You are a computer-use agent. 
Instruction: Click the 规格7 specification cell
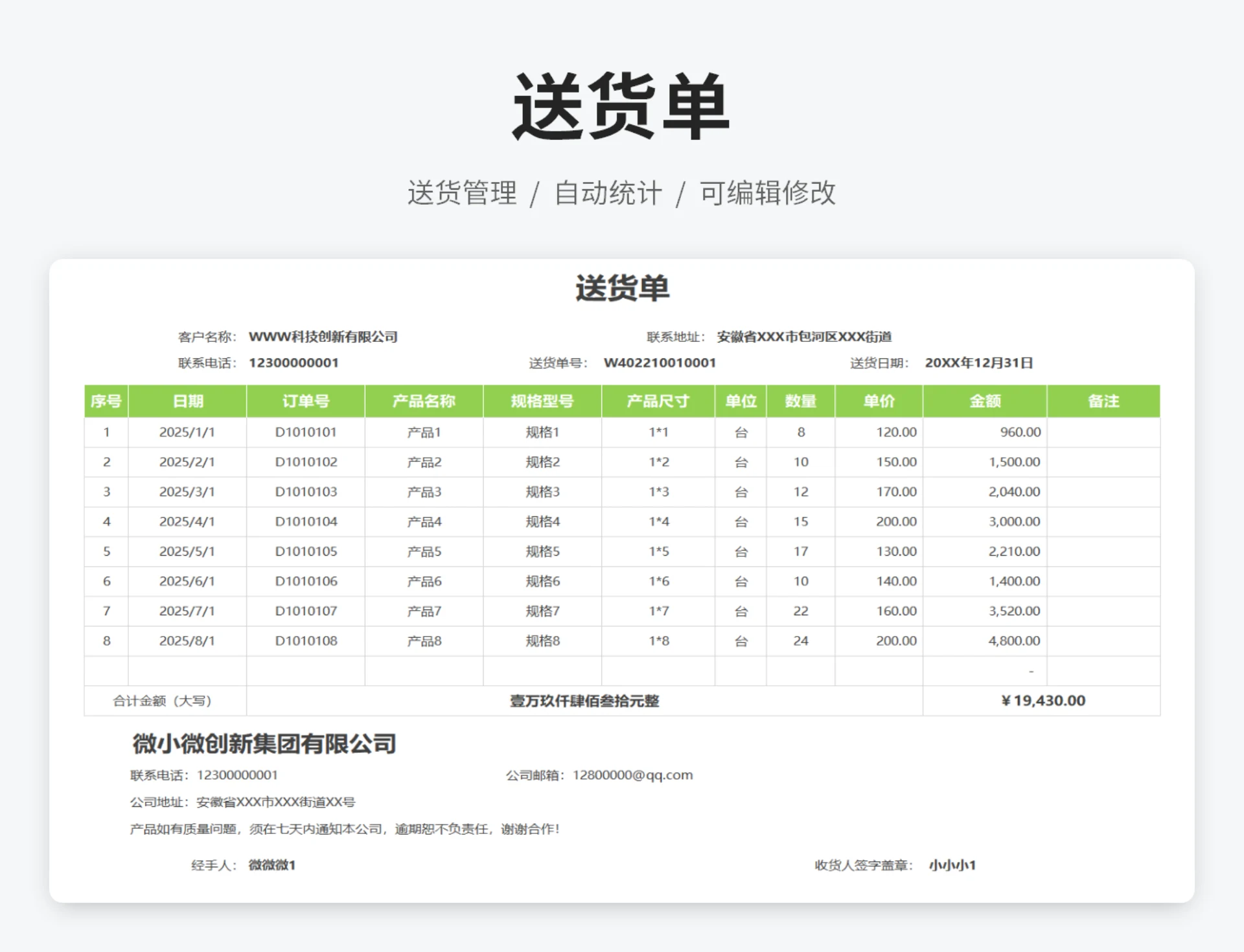pyautogui.click(x=542, y=611)
